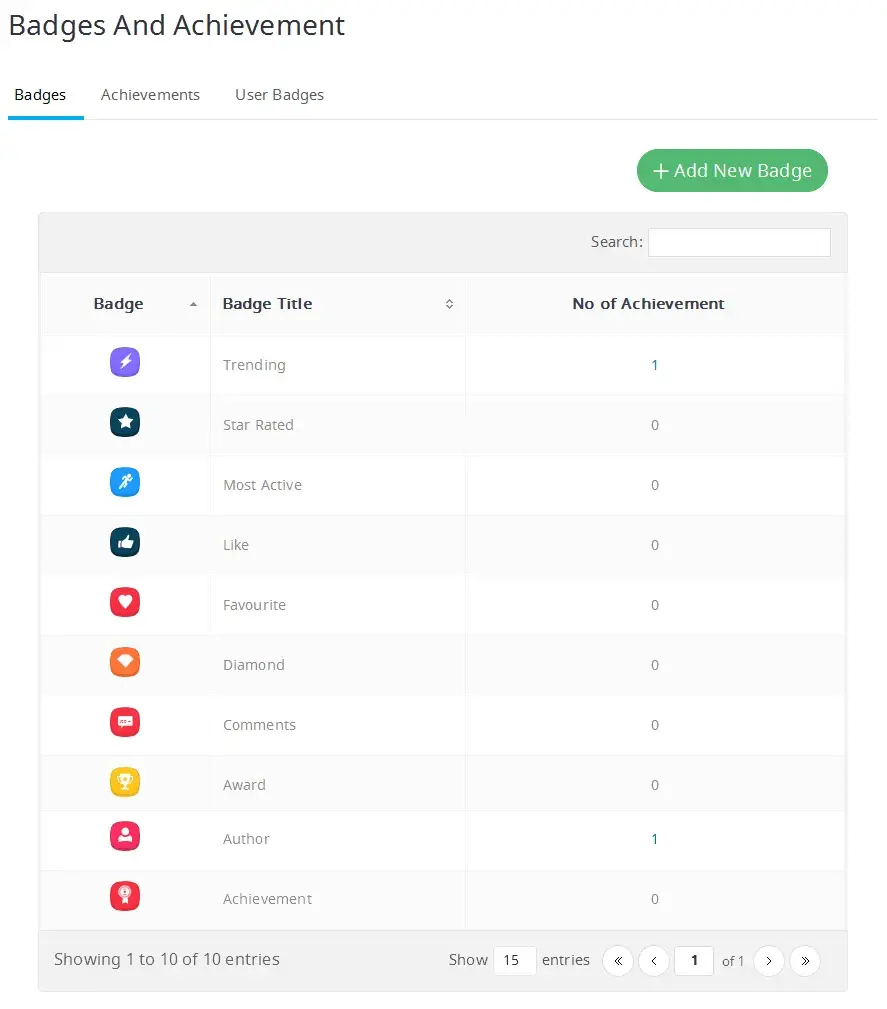Open Trending's achievement count link
This screenshot has height=1009, width=887.
point(655,365)
